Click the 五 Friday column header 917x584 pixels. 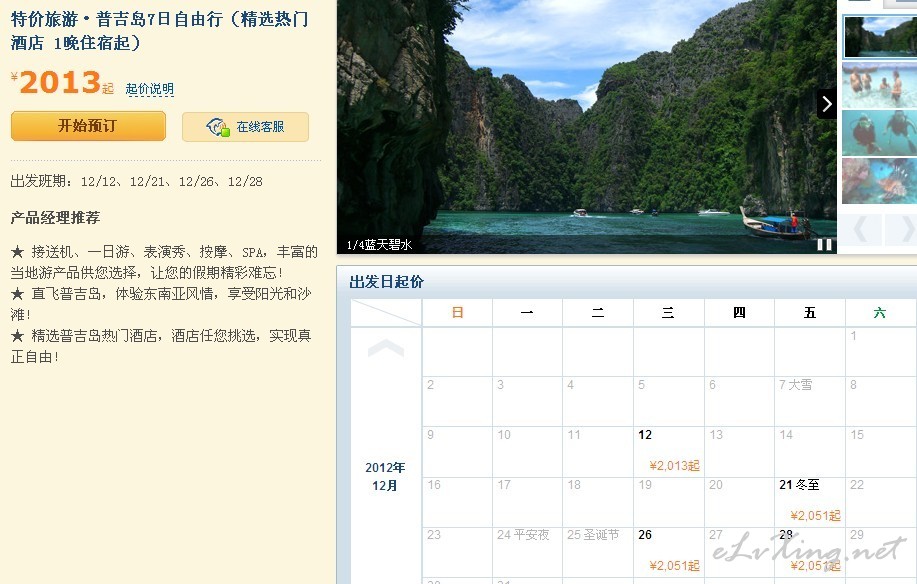pyautogui.click(x=810, y=313)
